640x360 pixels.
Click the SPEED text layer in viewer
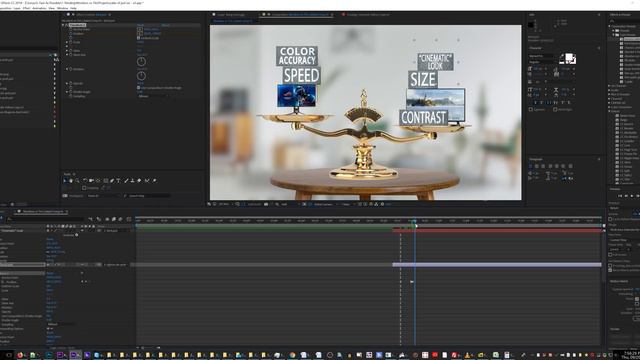302,76
